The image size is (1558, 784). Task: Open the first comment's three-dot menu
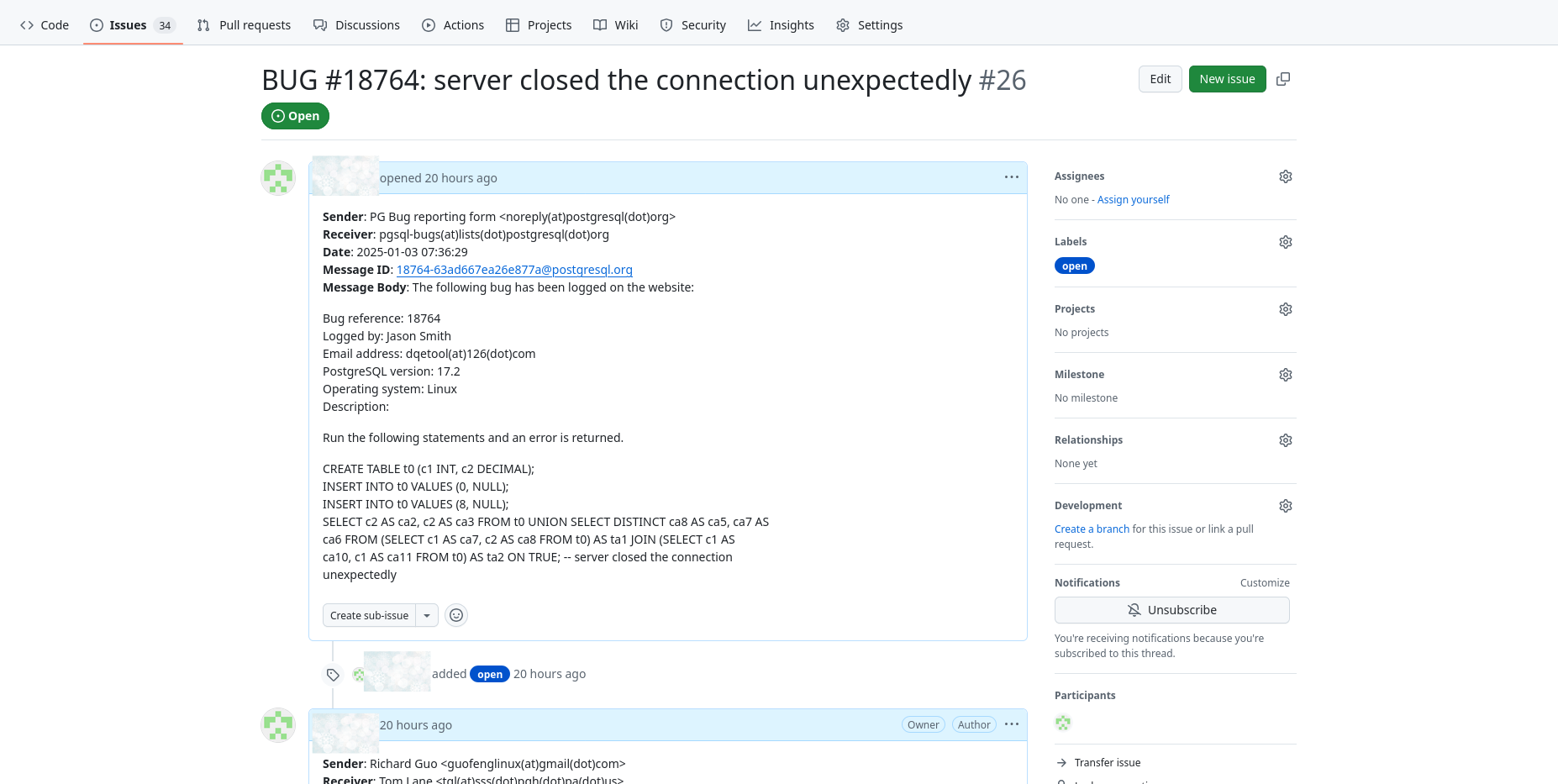click(1012, 177)
